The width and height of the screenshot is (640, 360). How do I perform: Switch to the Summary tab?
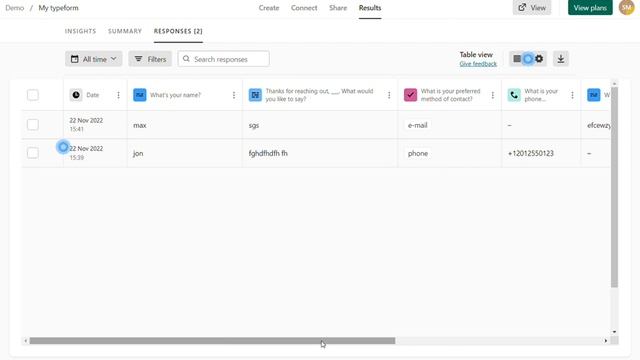[x=125, y=31]
